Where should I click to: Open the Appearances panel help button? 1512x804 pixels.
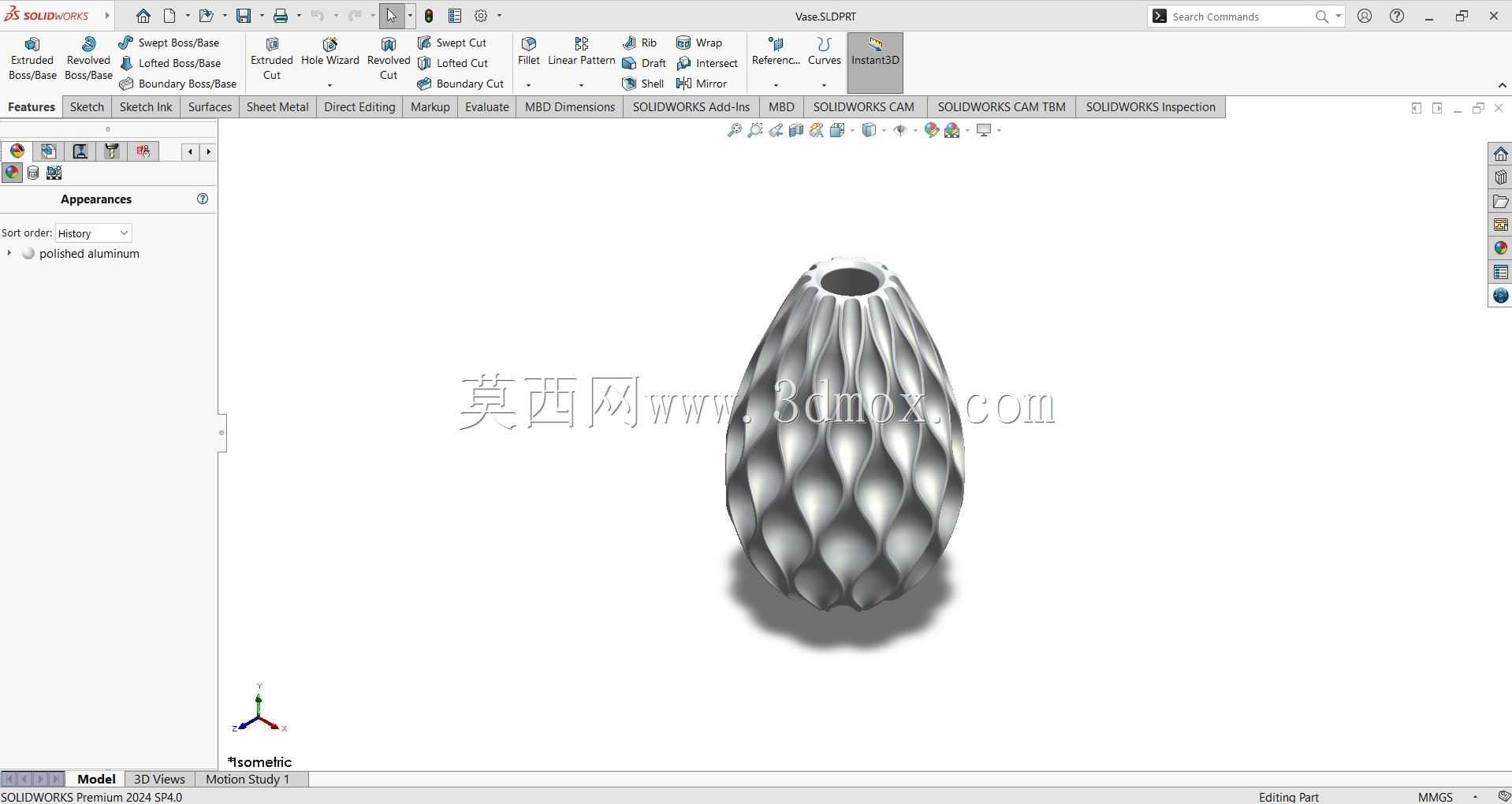pyautogui.click(x=203, y=199)
